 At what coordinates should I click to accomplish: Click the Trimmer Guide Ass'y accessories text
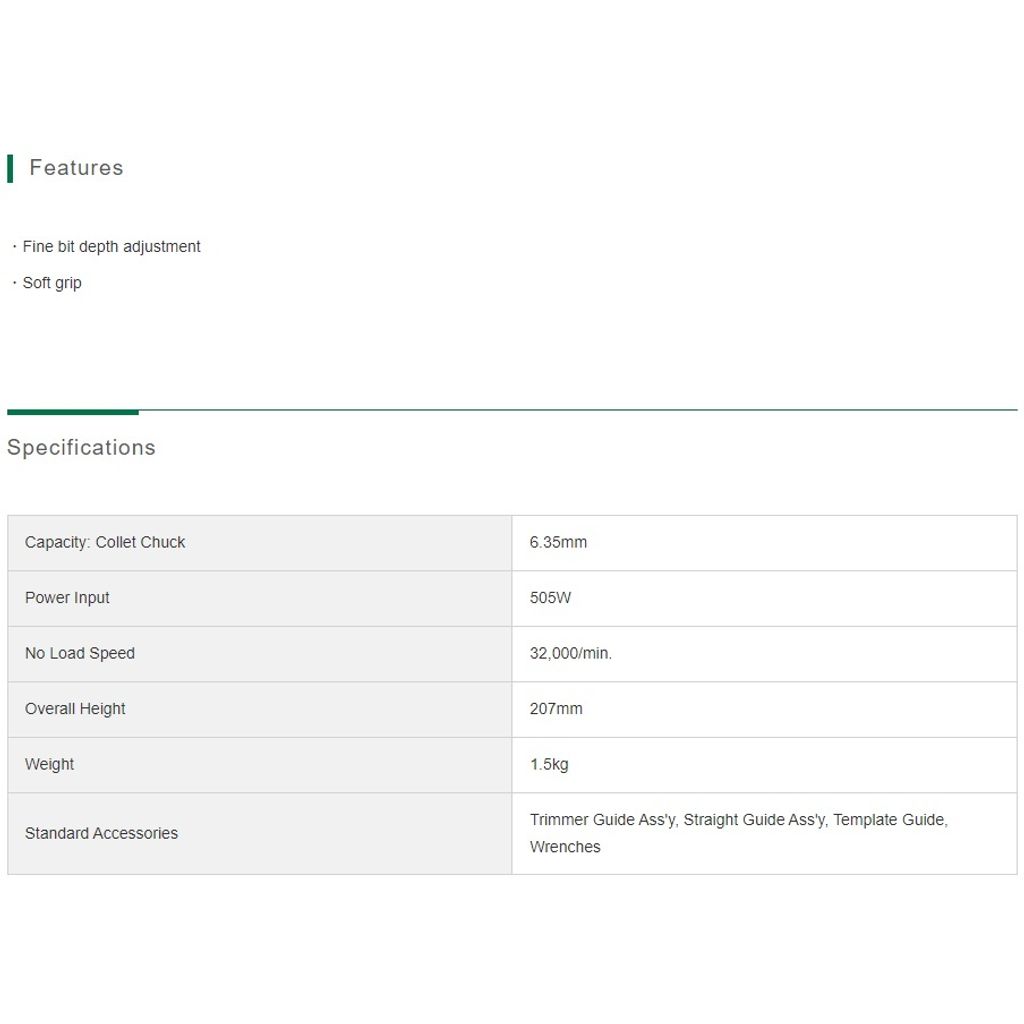click(x=602, y=820)
